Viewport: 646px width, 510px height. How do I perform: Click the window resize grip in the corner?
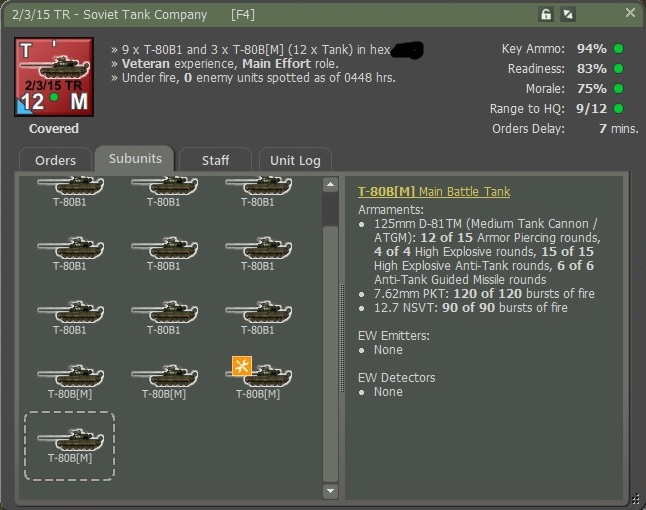(x=636, y=499)
